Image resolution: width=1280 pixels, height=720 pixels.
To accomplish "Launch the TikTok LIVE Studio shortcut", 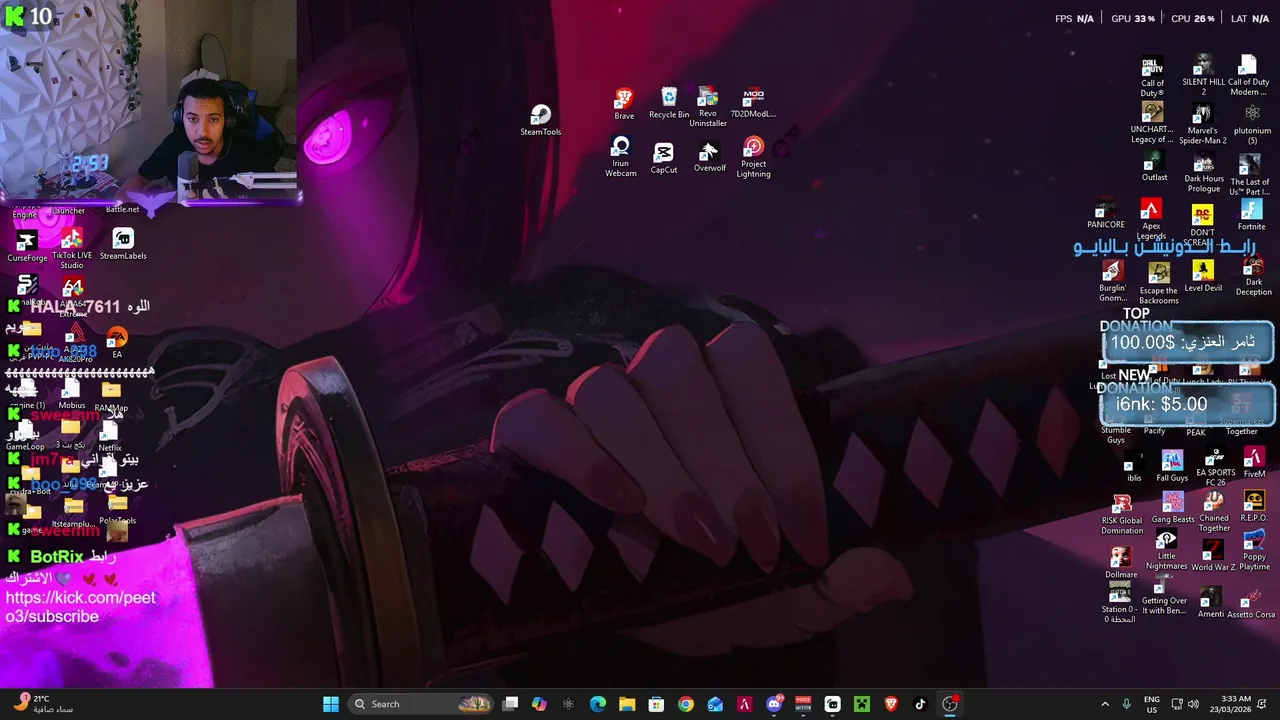I will point(72,249).
